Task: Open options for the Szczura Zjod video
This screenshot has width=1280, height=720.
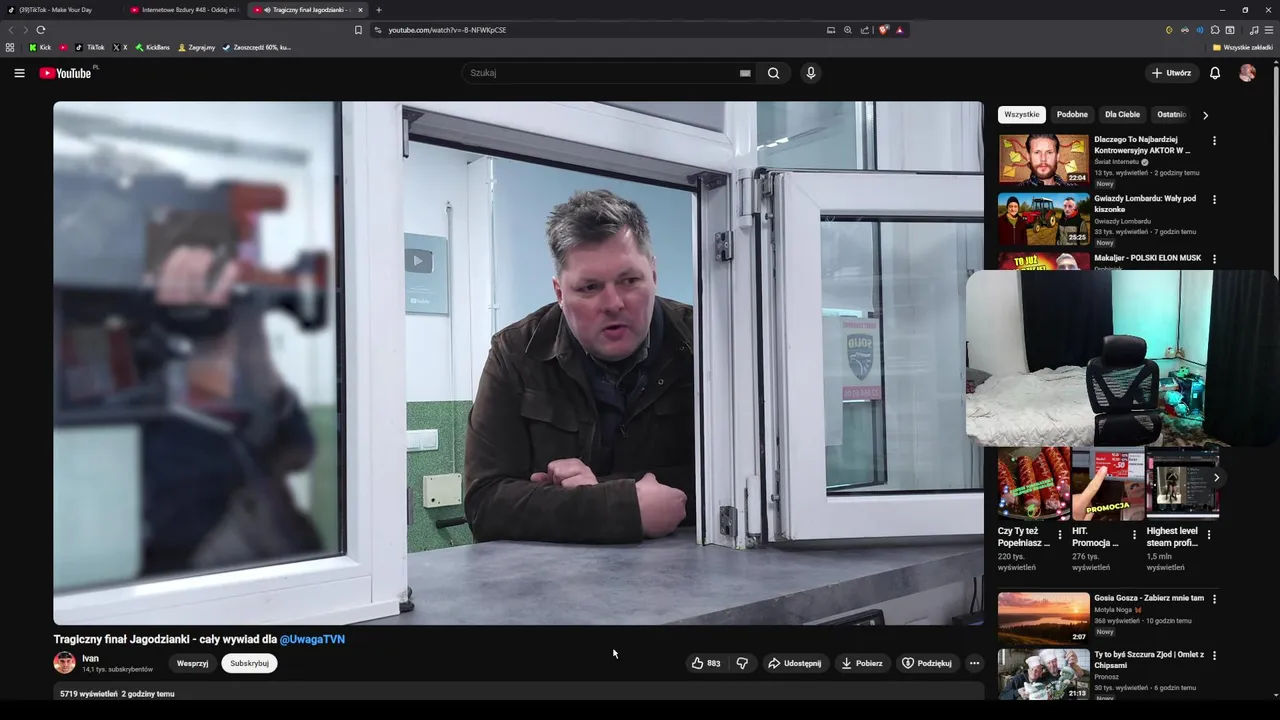Action: point(1214,656)
